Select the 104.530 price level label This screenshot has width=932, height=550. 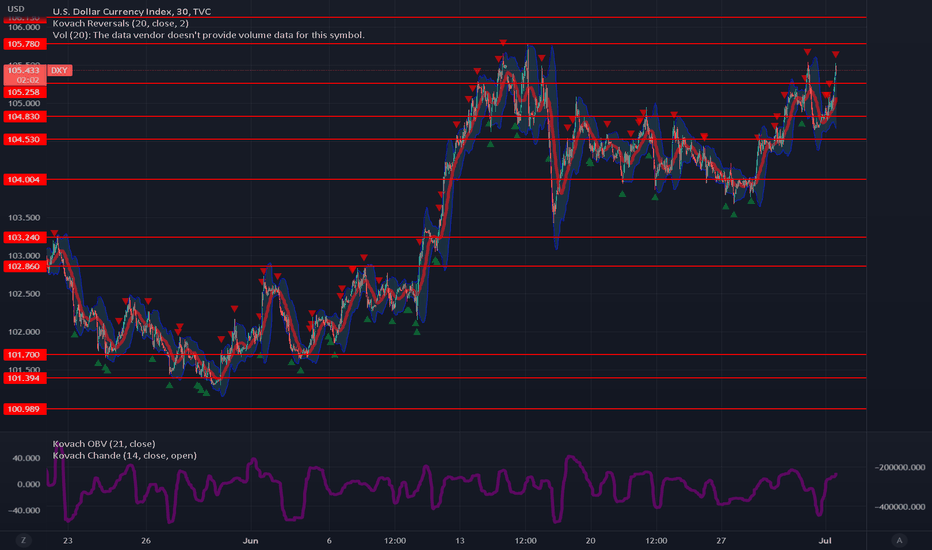[x=24, y=139]
